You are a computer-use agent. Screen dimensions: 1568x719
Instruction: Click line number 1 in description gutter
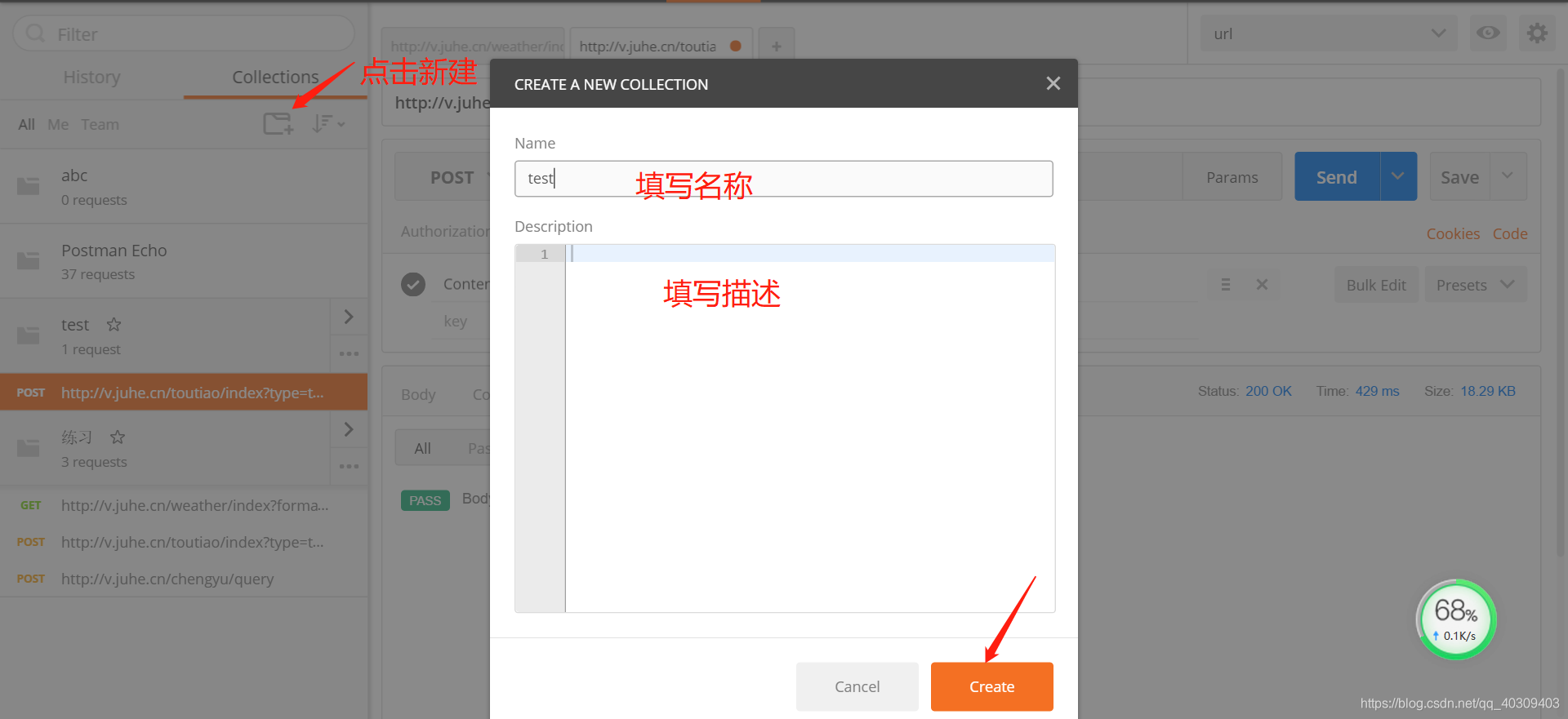544,254
